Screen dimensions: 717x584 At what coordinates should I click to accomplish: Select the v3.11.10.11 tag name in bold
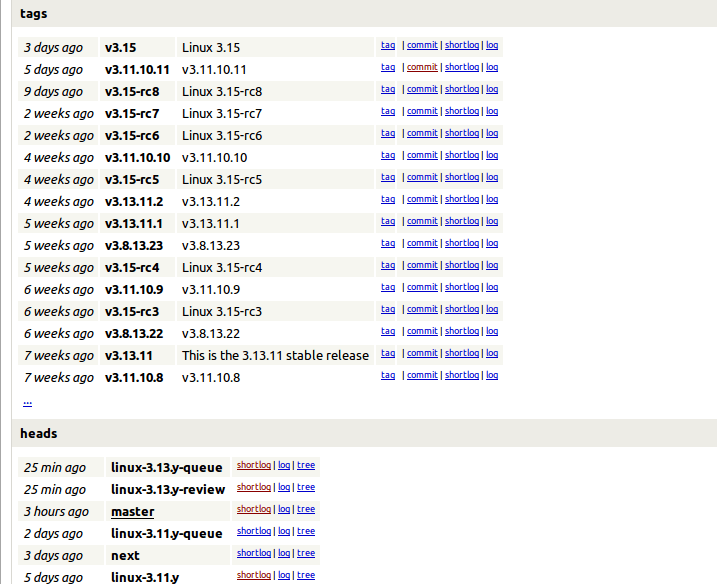[x=137, y=70]
